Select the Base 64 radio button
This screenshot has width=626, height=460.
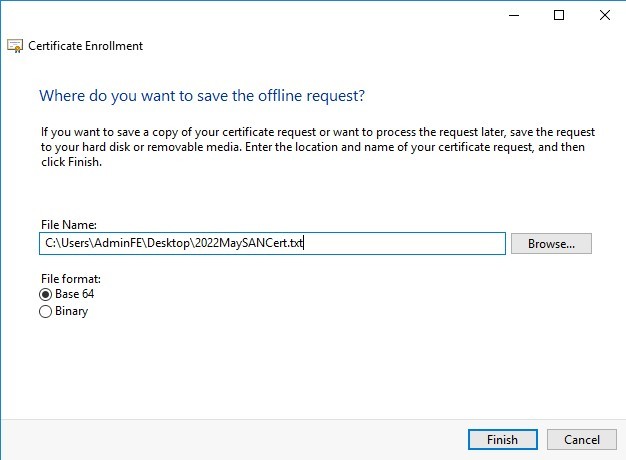click(45, 295)
